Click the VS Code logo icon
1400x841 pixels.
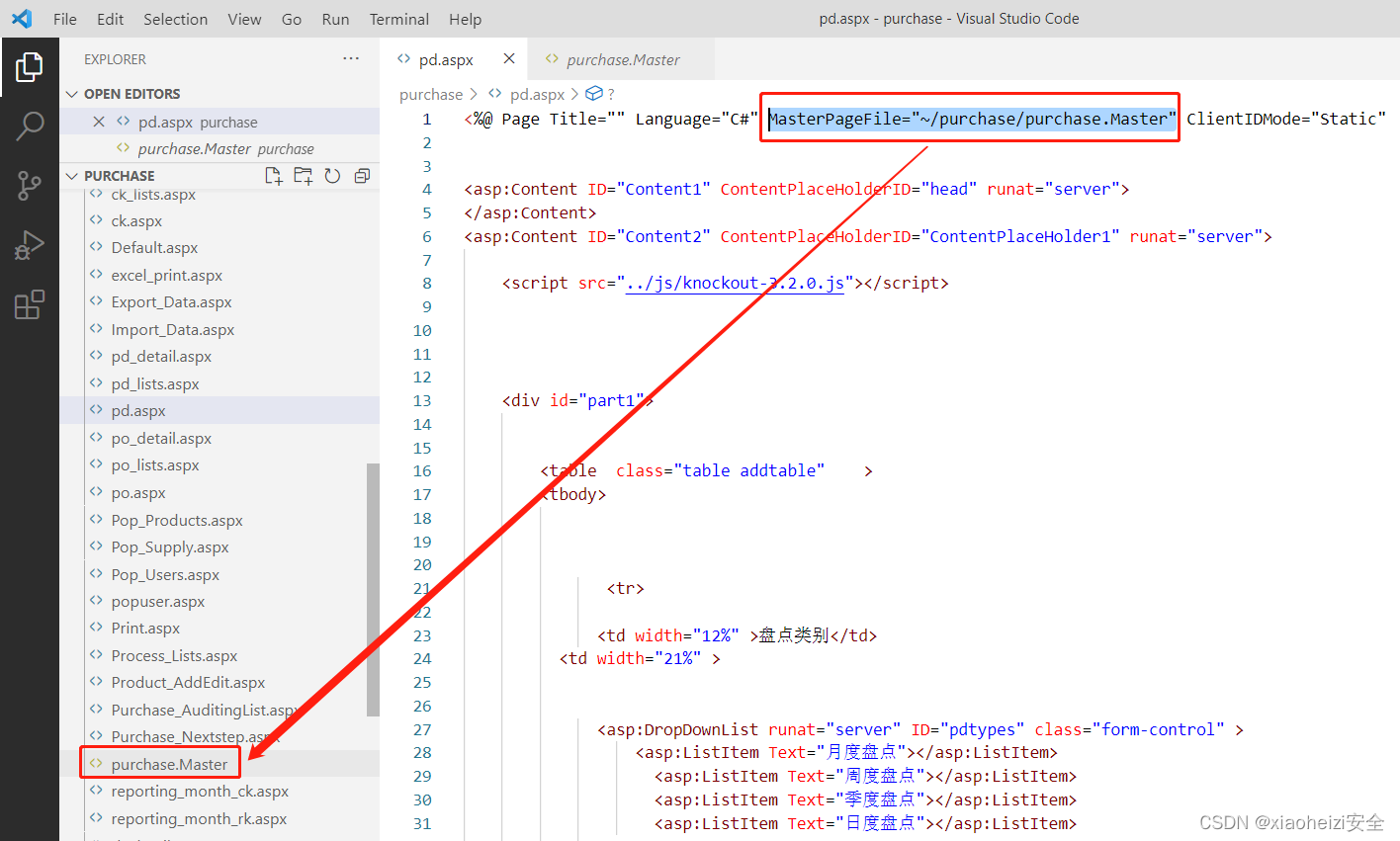click(x=22, y=19)
